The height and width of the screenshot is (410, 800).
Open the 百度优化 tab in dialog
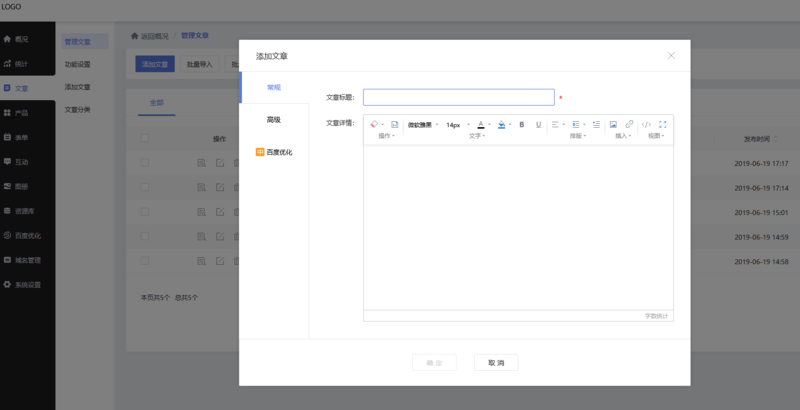[x=274, y=152]
